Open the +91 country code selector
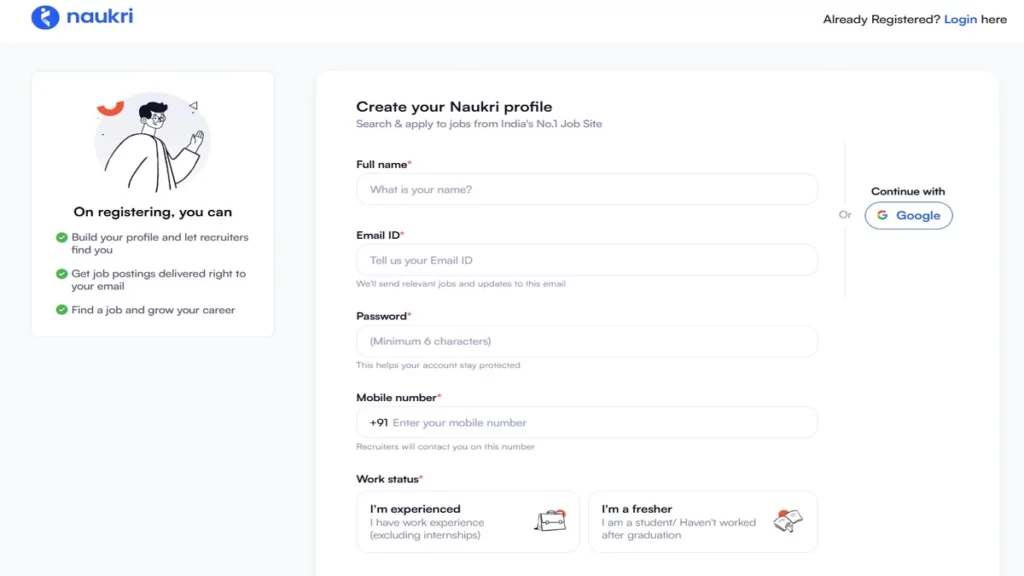Image resolution: width=1024 pixels, height=576 pixels. coord(374,422)
